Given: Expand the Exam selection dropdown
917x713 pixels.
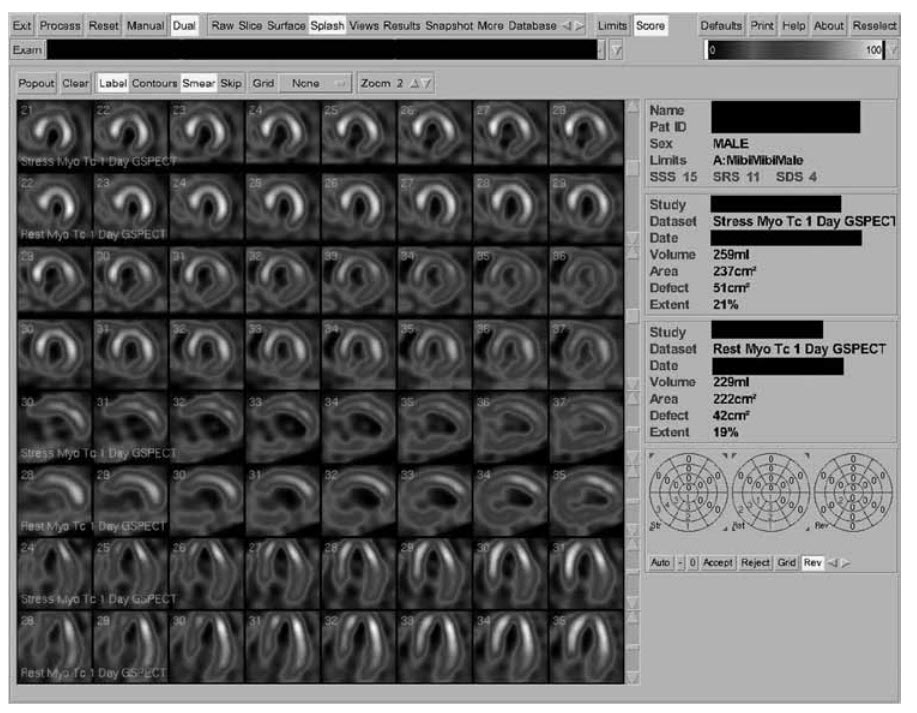Looking at the screenshot, I should (602, 49).
